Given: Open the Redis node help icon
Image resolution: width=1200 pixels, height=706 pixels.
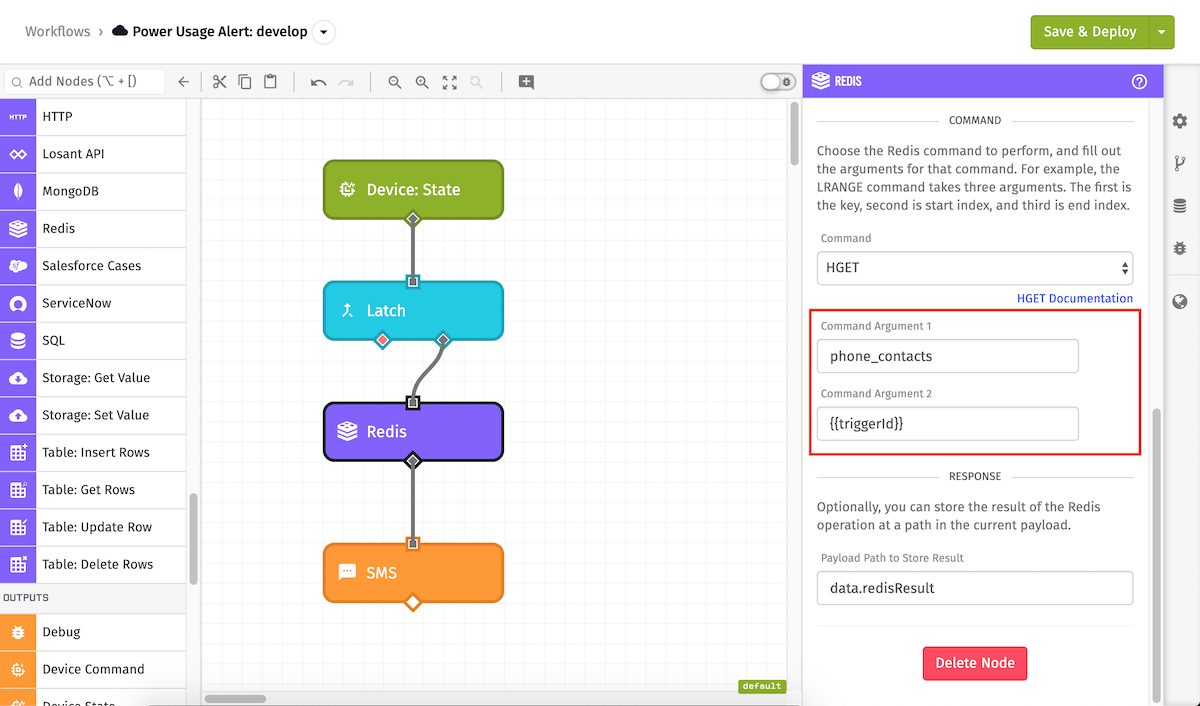Looking at the screenshot, I should tap(1139, 81).
